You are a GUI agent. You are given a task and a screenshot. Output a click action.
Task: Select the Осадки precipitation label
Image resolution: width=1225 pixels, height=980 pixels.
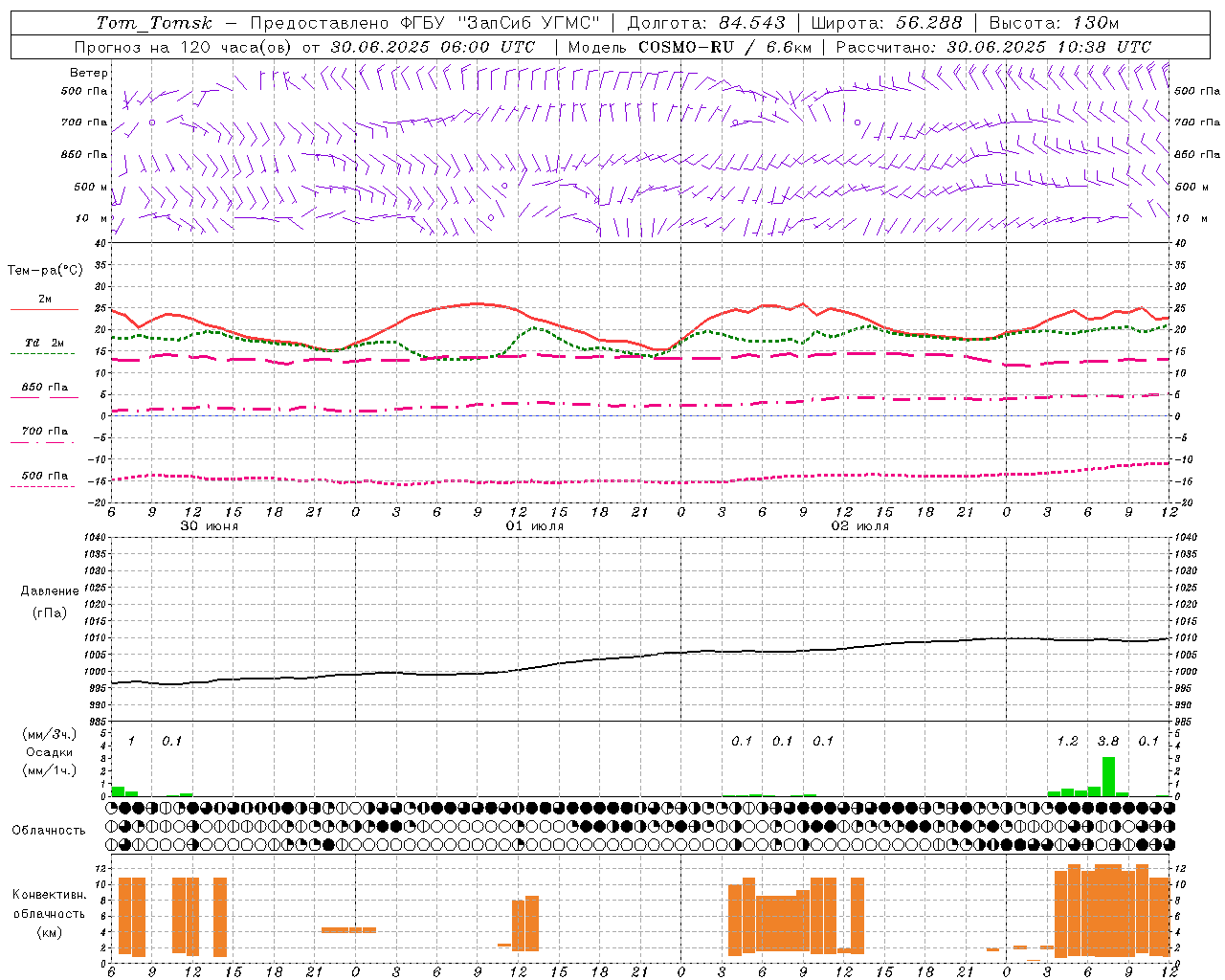[x=50, y=752]
